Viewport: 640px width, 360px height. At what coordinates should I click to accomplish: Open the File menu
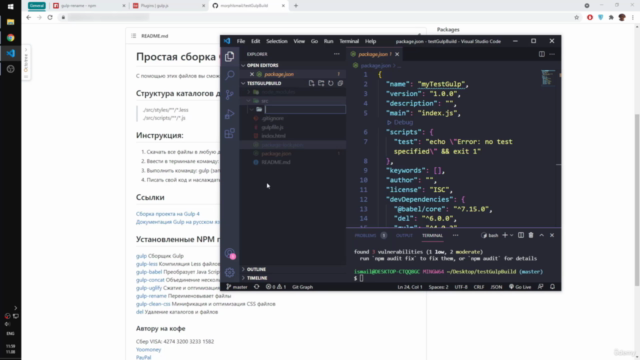pyautogui.click(x=241, y=41)
